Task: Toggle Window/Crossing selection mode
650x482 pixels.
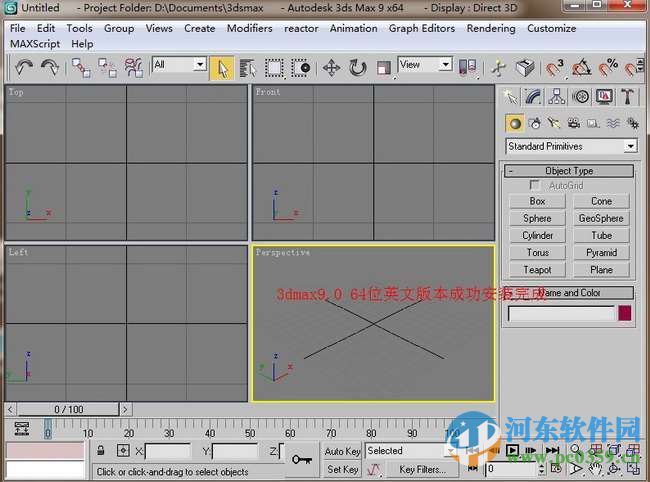Action: click(301, 68)
